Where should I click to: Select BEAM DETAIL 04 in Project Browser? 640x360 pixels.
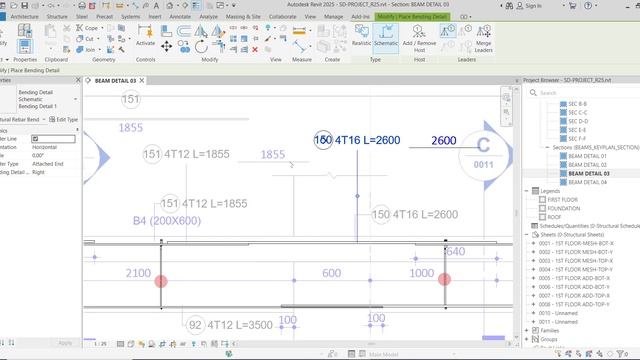tap(587, 182)
